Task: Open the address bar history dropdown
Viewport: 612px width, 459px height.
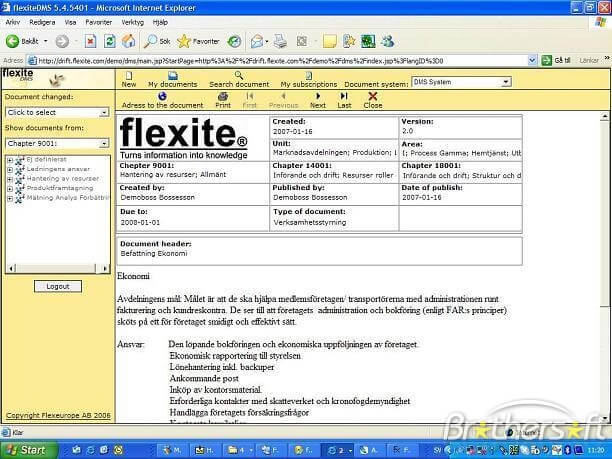Action: 532,60
